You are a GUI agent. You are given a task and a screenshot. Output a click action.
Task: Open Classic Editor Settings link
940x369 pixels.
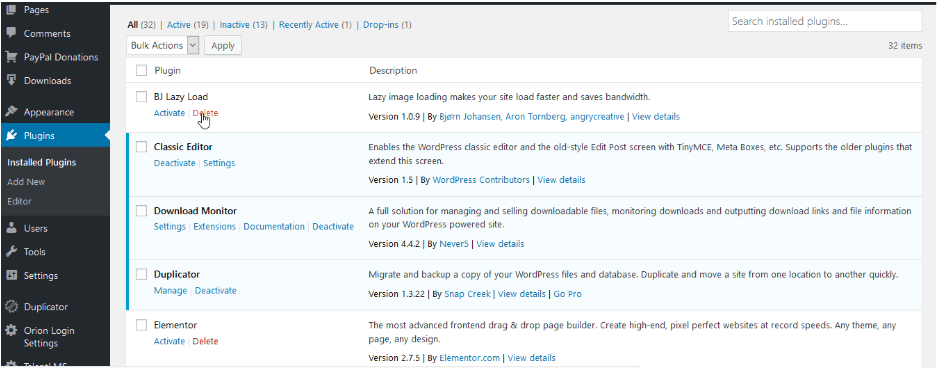[219, 163]
